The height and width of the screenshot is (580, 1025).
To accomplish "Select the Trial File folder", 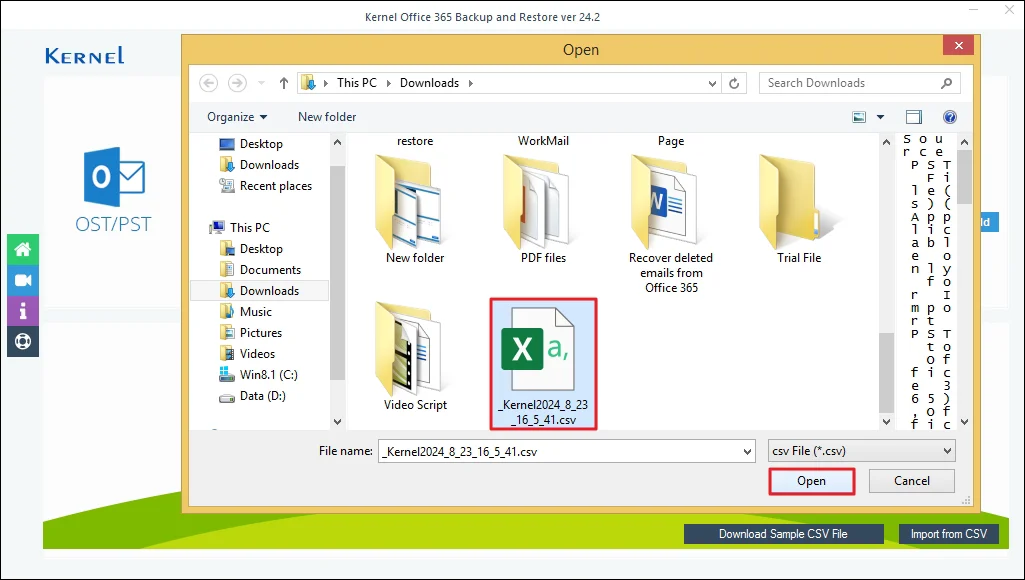I will [x=799, y=209].
